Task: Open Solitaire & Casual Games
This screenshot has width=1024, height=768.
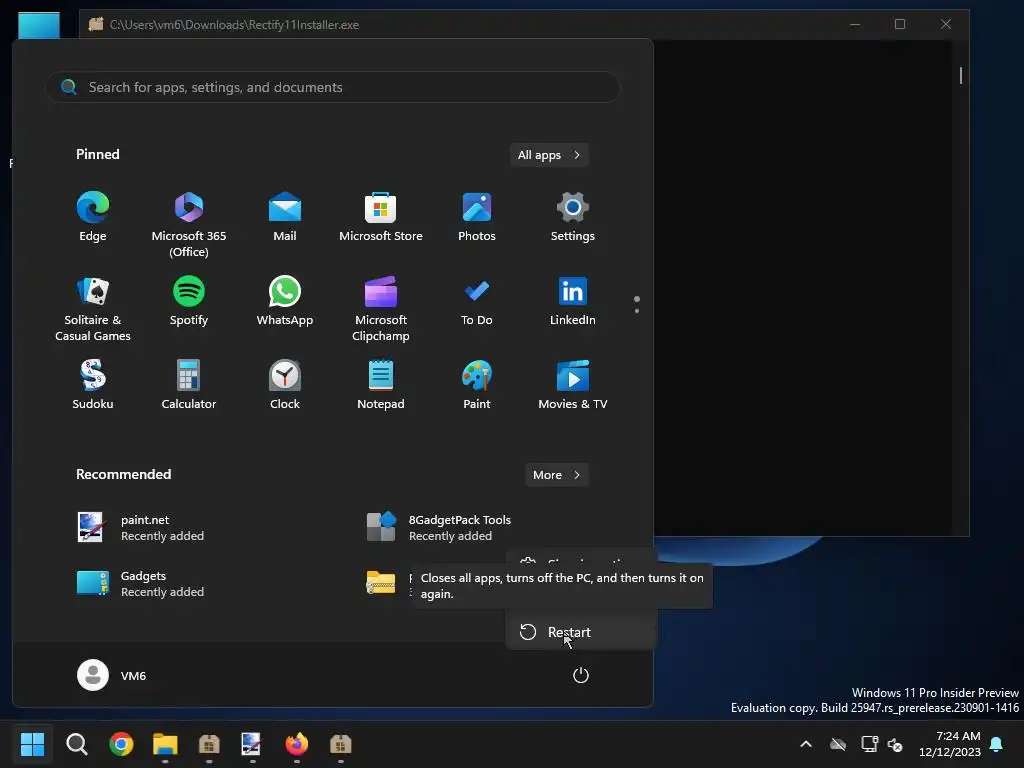Action: pos(93,308)
